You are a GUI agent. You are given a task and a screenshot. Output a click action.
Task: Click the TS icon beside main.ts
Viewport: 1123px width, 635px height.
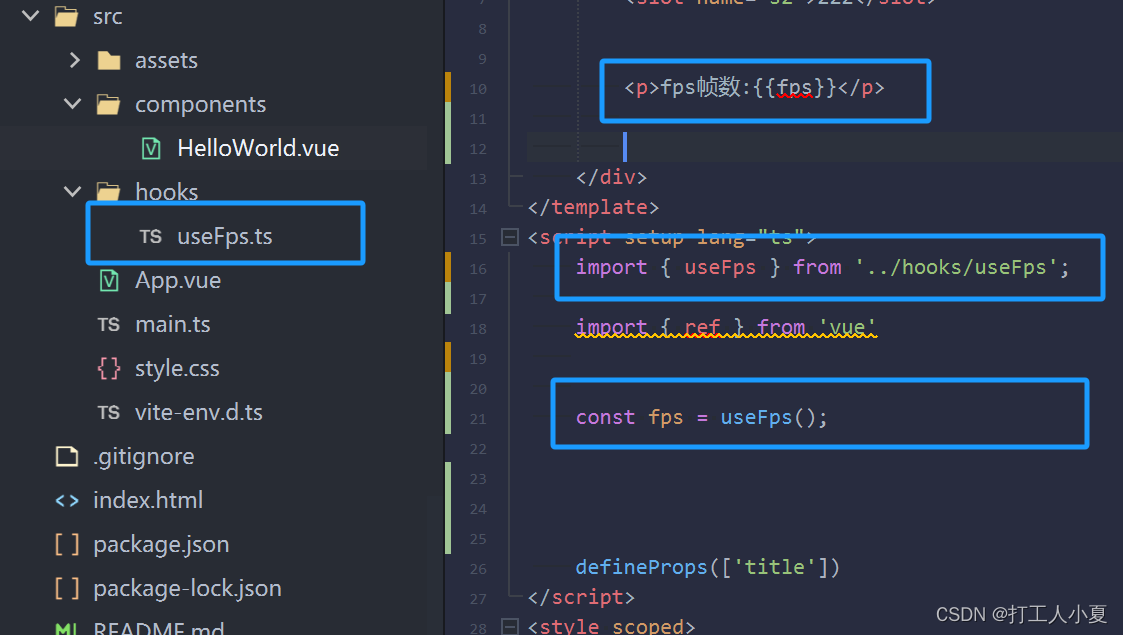(109, 323)
